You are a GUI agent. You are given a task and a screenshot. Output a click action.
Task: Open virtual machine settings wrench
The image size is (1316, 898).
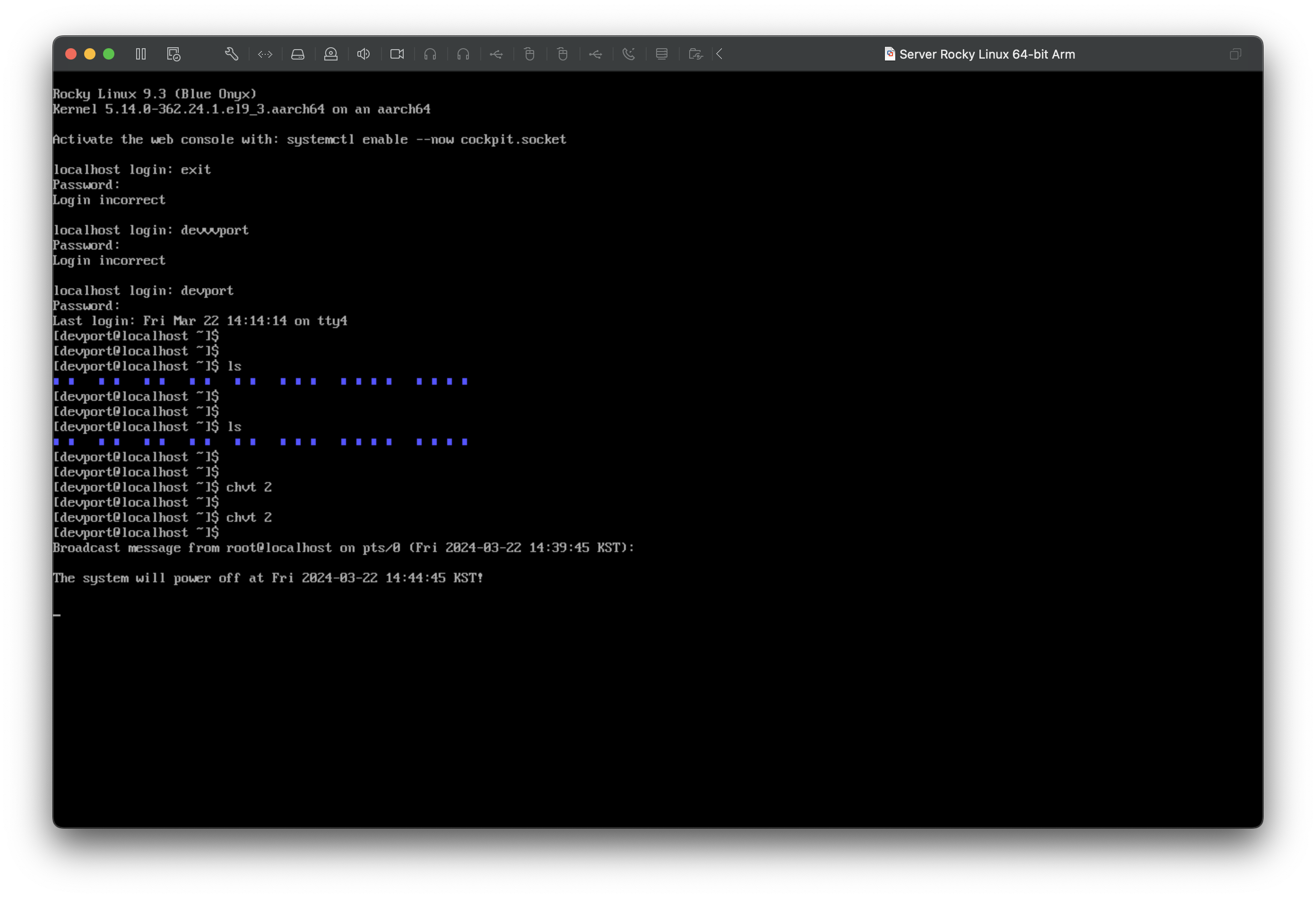(x=231, y=54)
